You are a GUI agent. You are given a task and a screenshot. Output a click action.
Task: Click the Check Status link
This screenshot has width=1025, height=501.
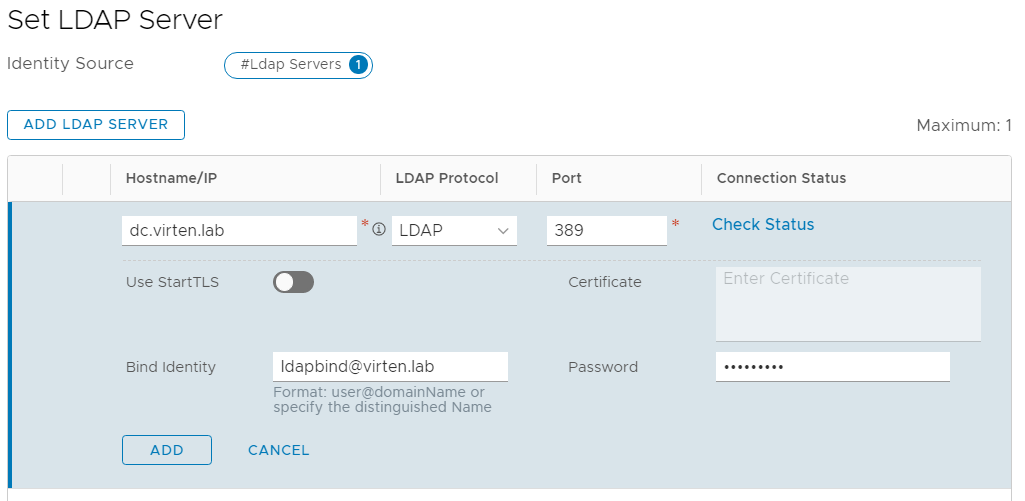coord(763,224)
